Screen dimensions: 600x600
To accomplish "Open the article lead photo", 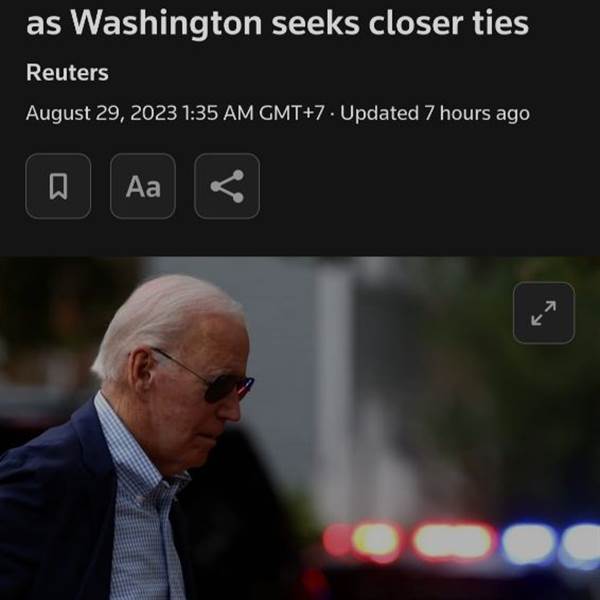I will click(300, 428).
